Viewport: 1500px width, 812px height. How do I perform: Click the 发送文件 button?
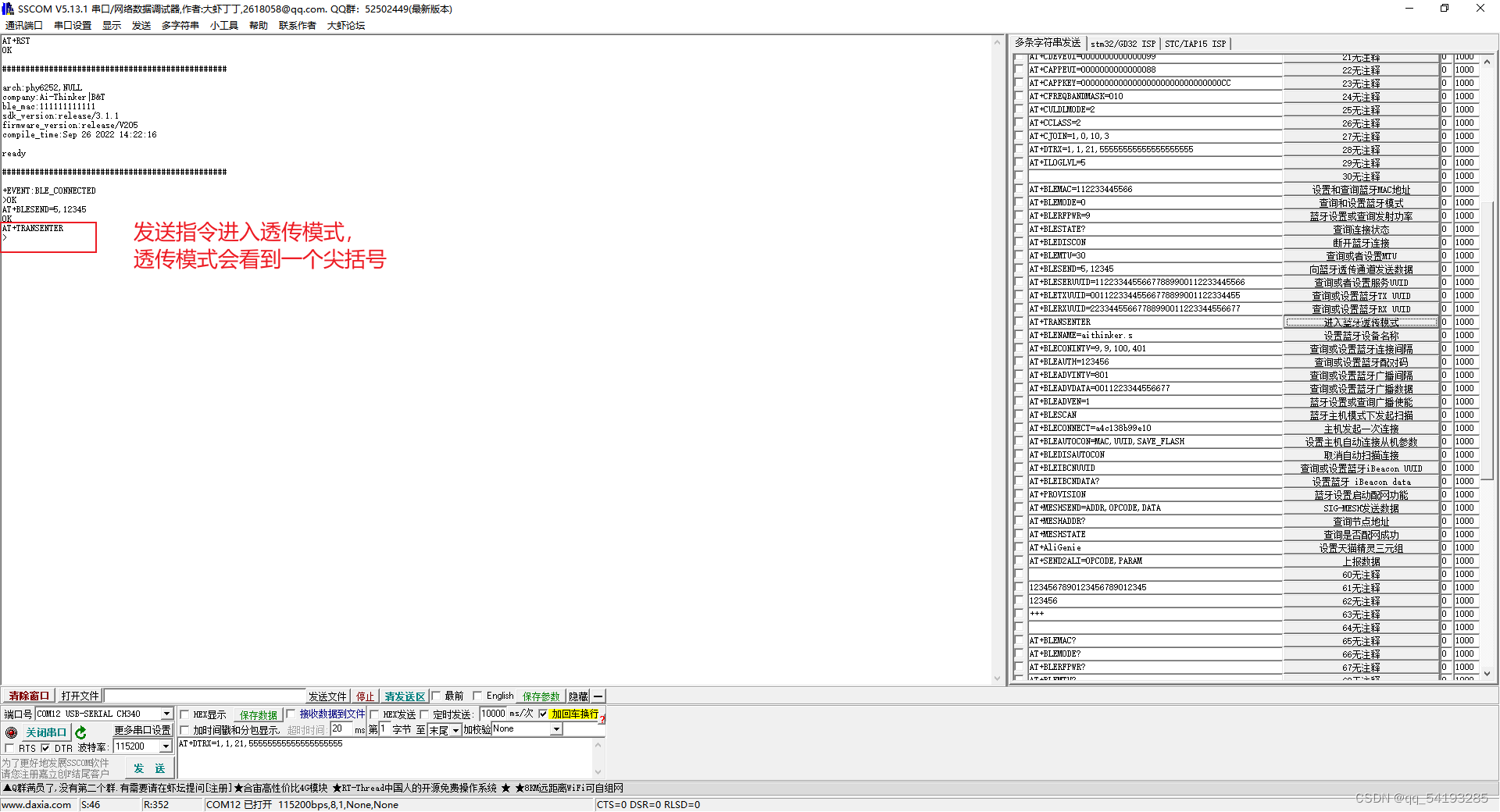(x=327, y=696)
